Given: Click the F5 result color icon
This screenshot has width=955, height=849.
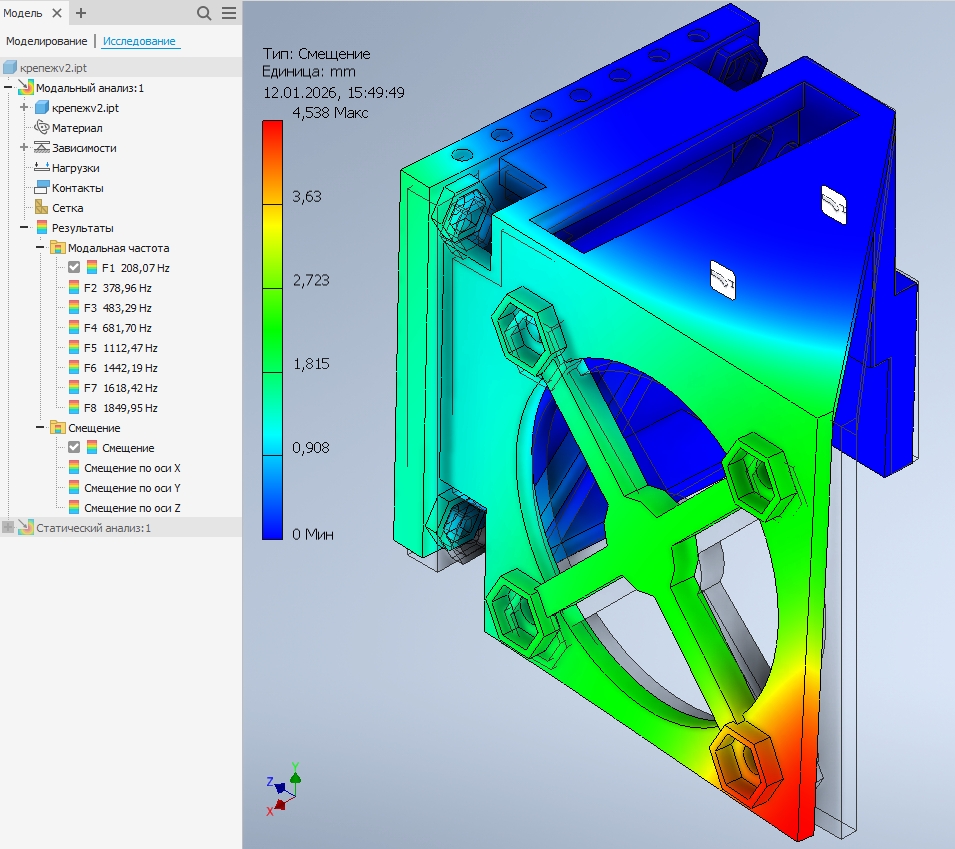Looking at the screenshot, I should pyautogui.click(x=74, y=348).
